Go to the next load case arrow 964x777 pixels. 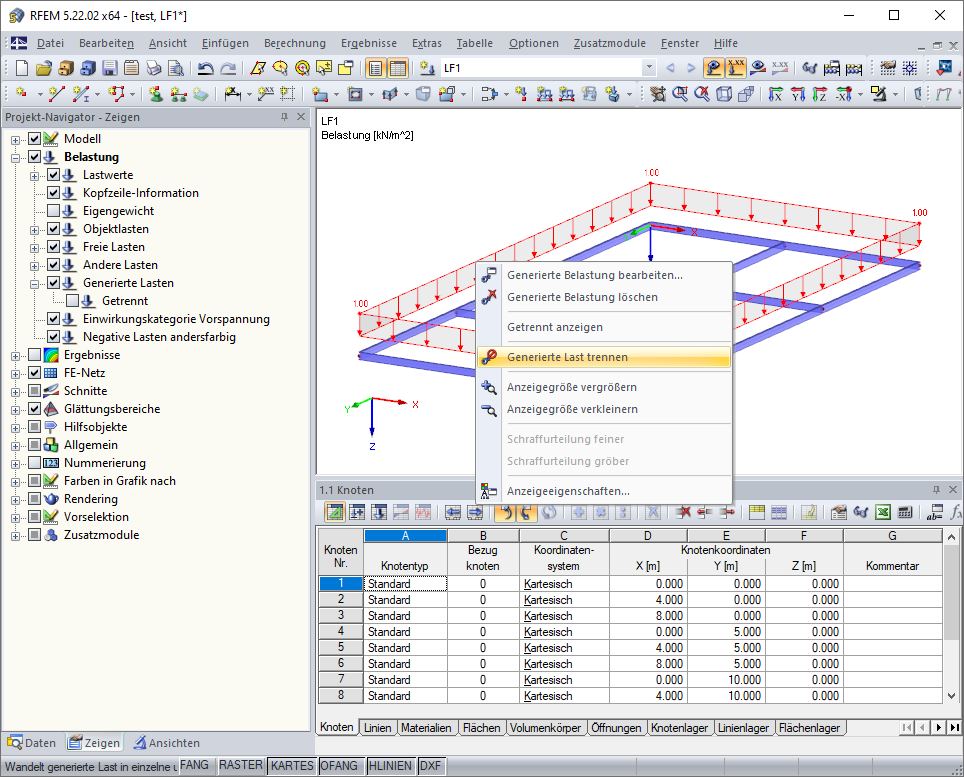tap(691, 68)
